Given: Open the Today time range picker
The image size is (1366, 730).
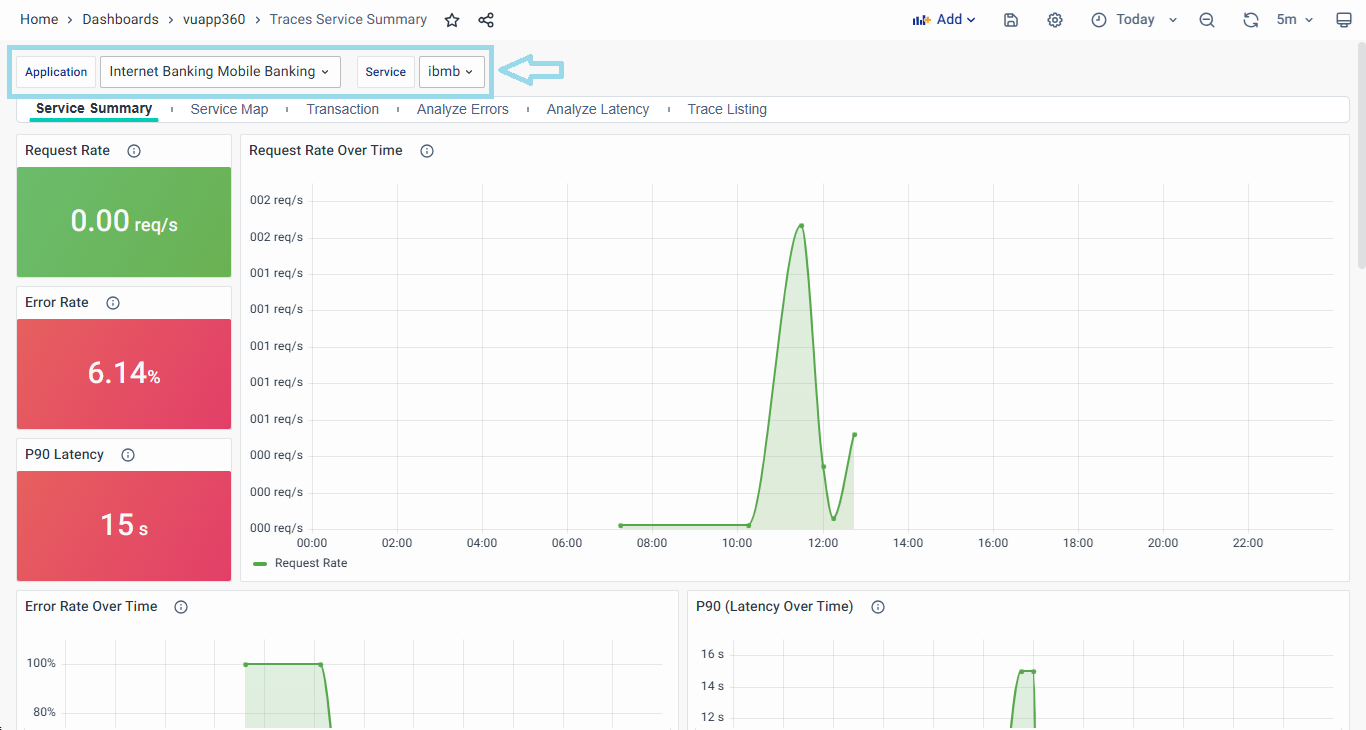Looking at the screenshot, I should click(x=1135, y=20).
